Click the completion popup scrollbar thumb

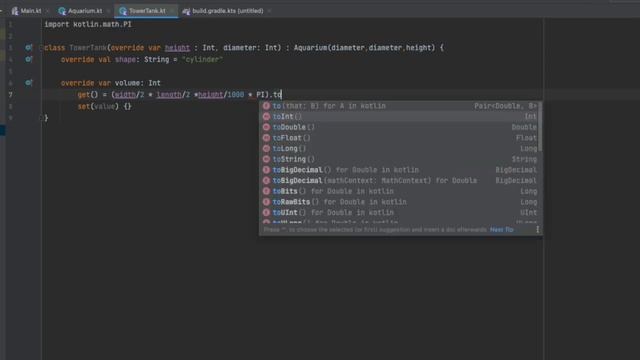(x=540, y=127)
